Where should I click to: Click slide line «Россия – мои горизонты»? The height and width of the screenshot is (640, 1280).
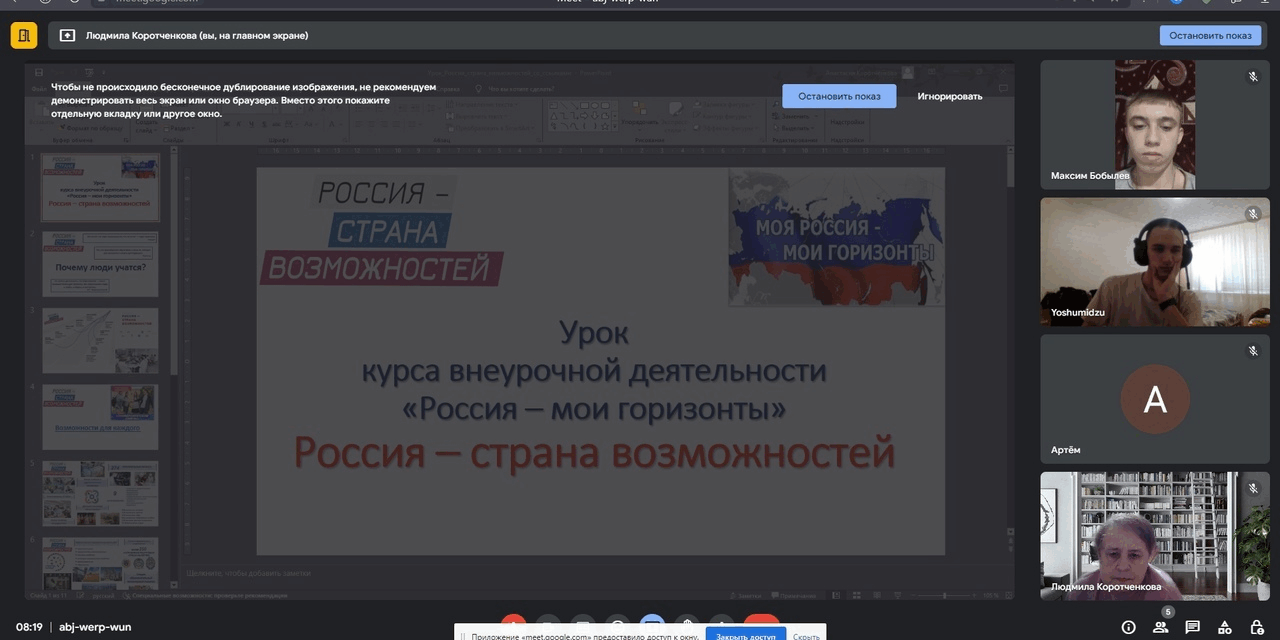click(594, 408)
